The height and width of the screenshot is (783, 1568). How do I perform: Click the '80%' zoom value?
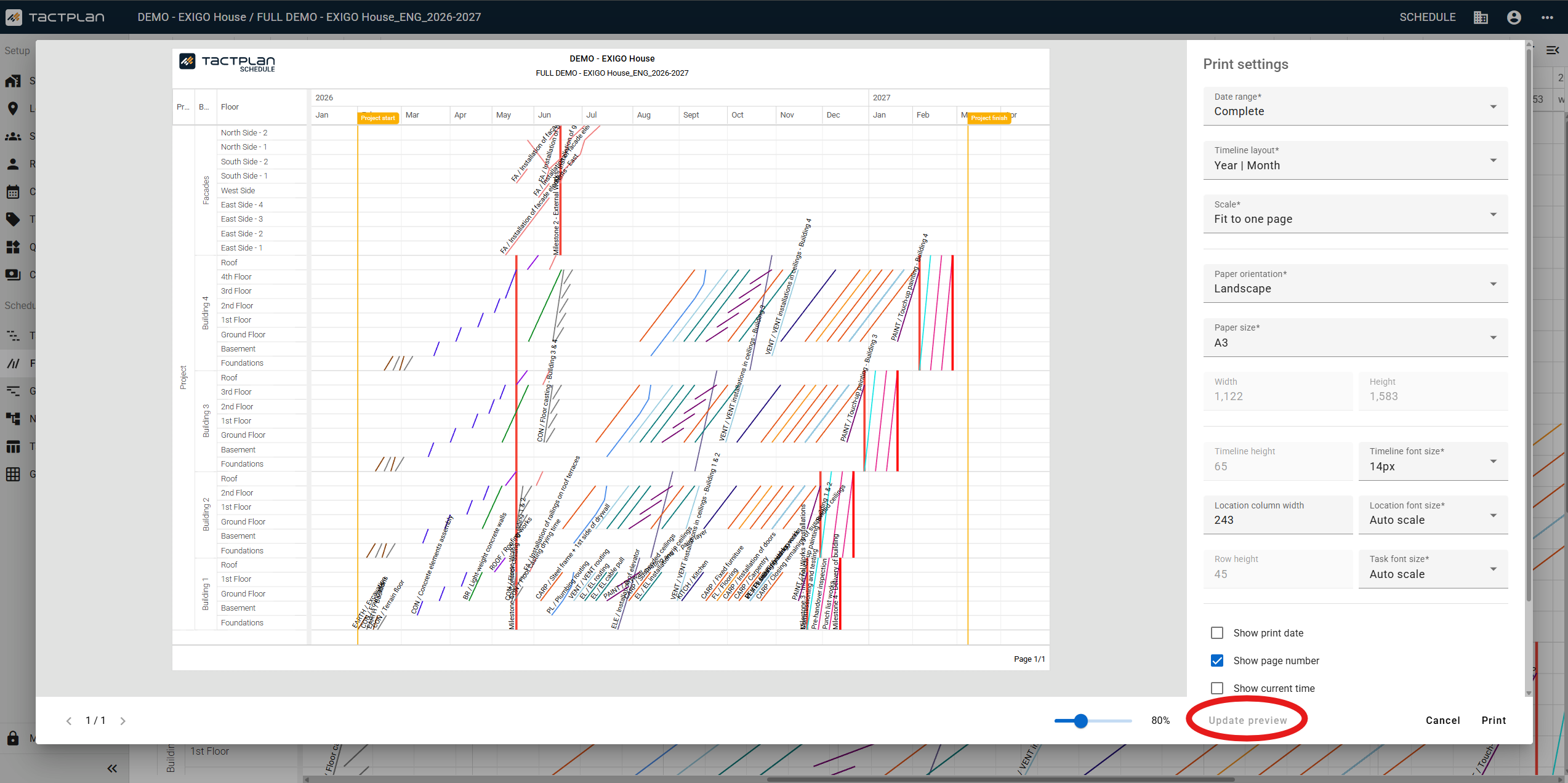(x=1160, y=721)
